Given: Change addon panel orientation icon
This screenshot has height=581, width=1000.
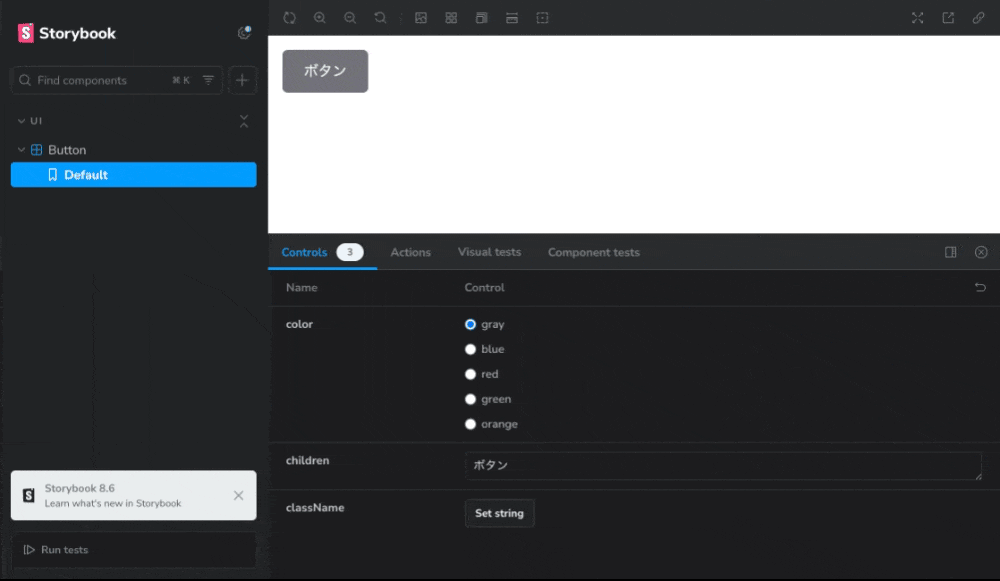Looking at the screenshot, I should pyautogui.click(x=950, y=253).
